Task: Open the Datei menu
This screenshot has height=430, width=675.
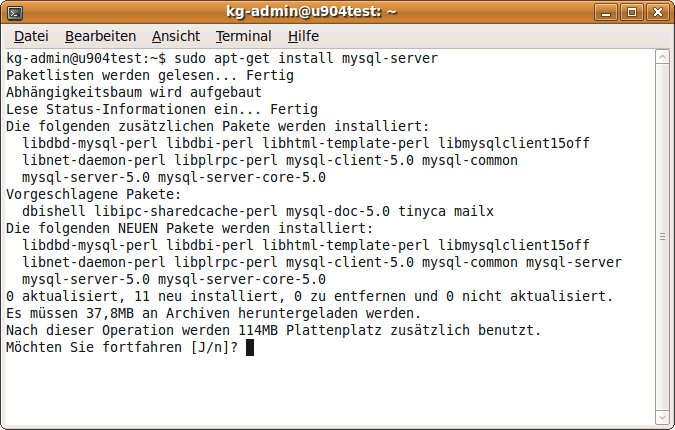Action: (x=31, y=36)
